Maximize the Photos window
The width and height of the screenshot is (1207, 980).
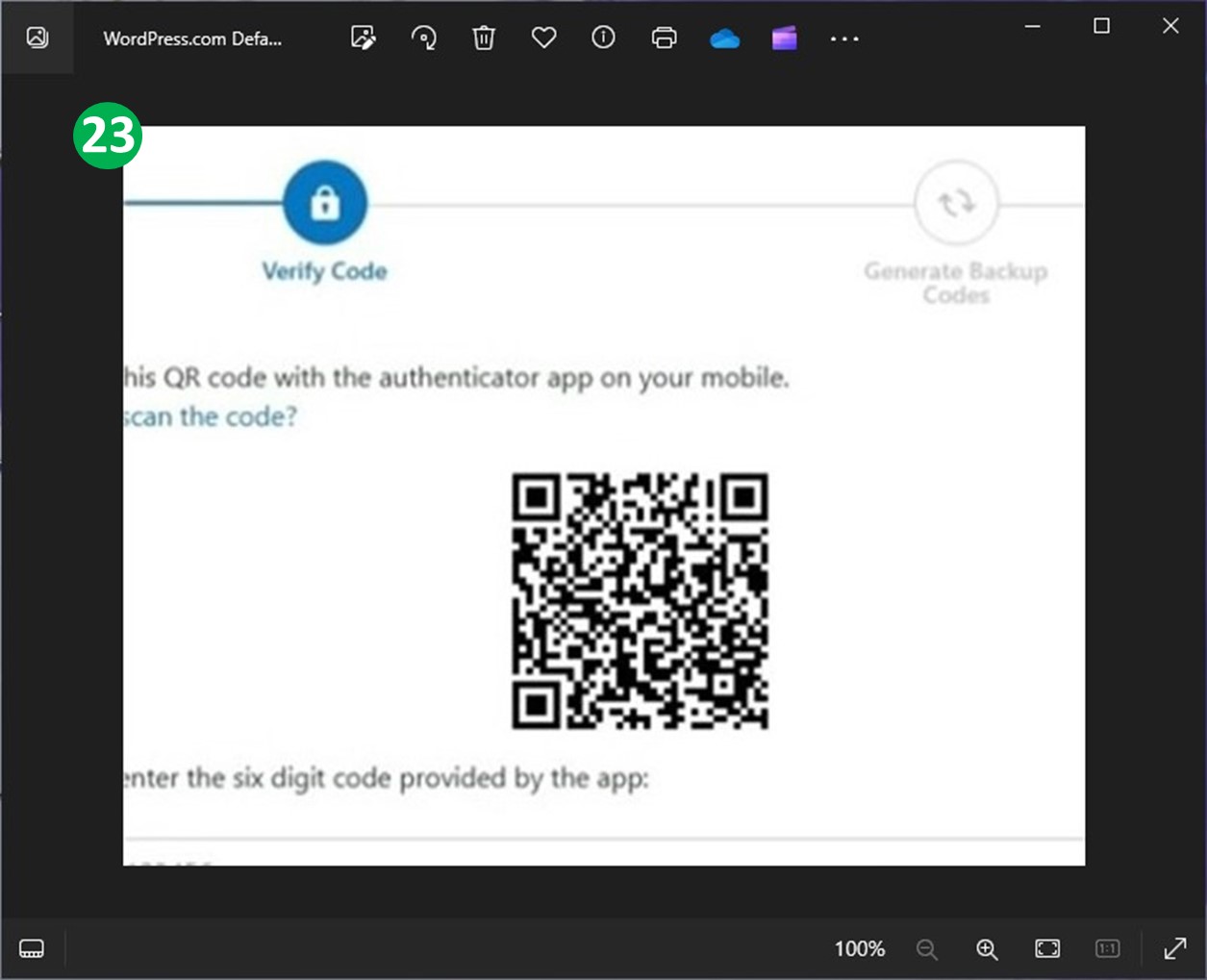[x=1102, y=26]
